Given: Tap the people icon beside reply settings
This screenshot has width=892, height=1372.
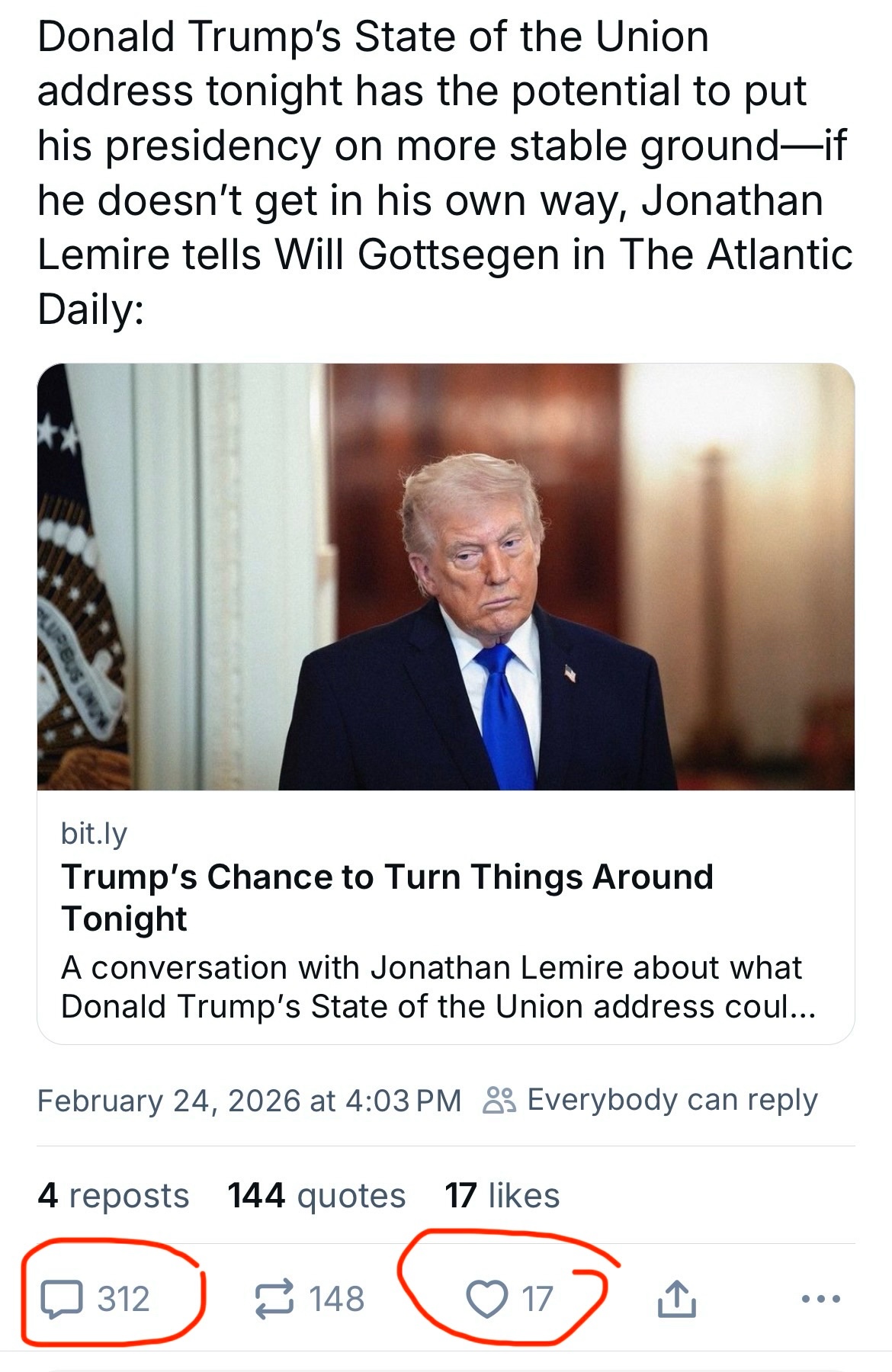Looking at the screenshot, I should pos(499,1101).
